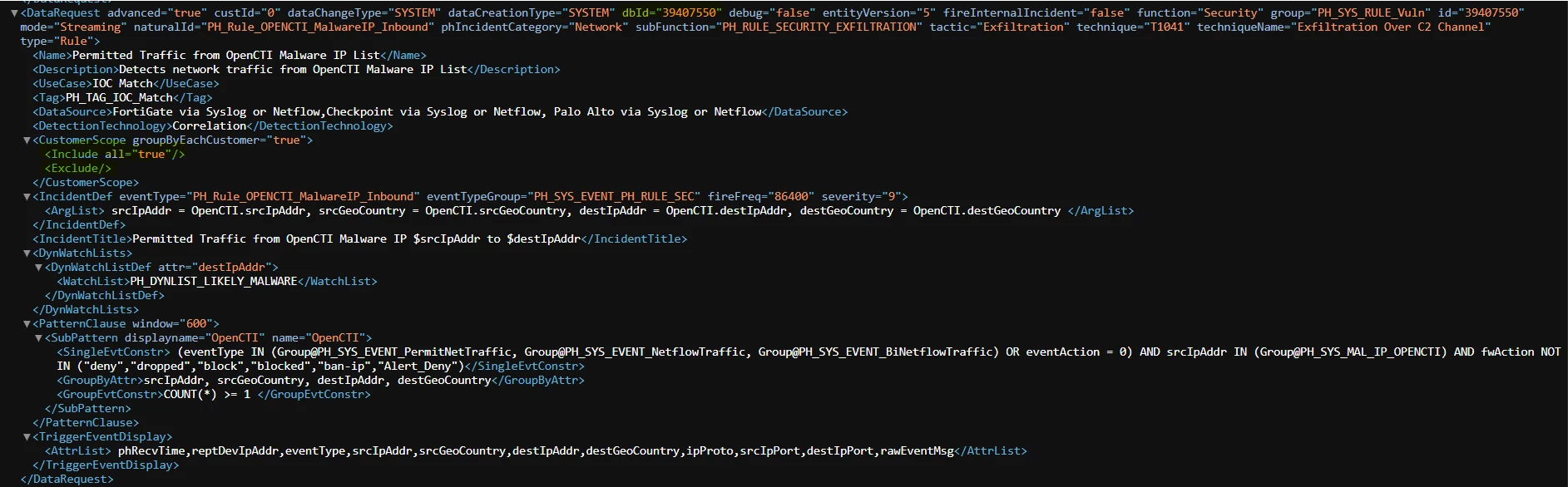The image size is (1568, 487).
Task: Collapse the DataRequest root node
Action: (14, 13)
